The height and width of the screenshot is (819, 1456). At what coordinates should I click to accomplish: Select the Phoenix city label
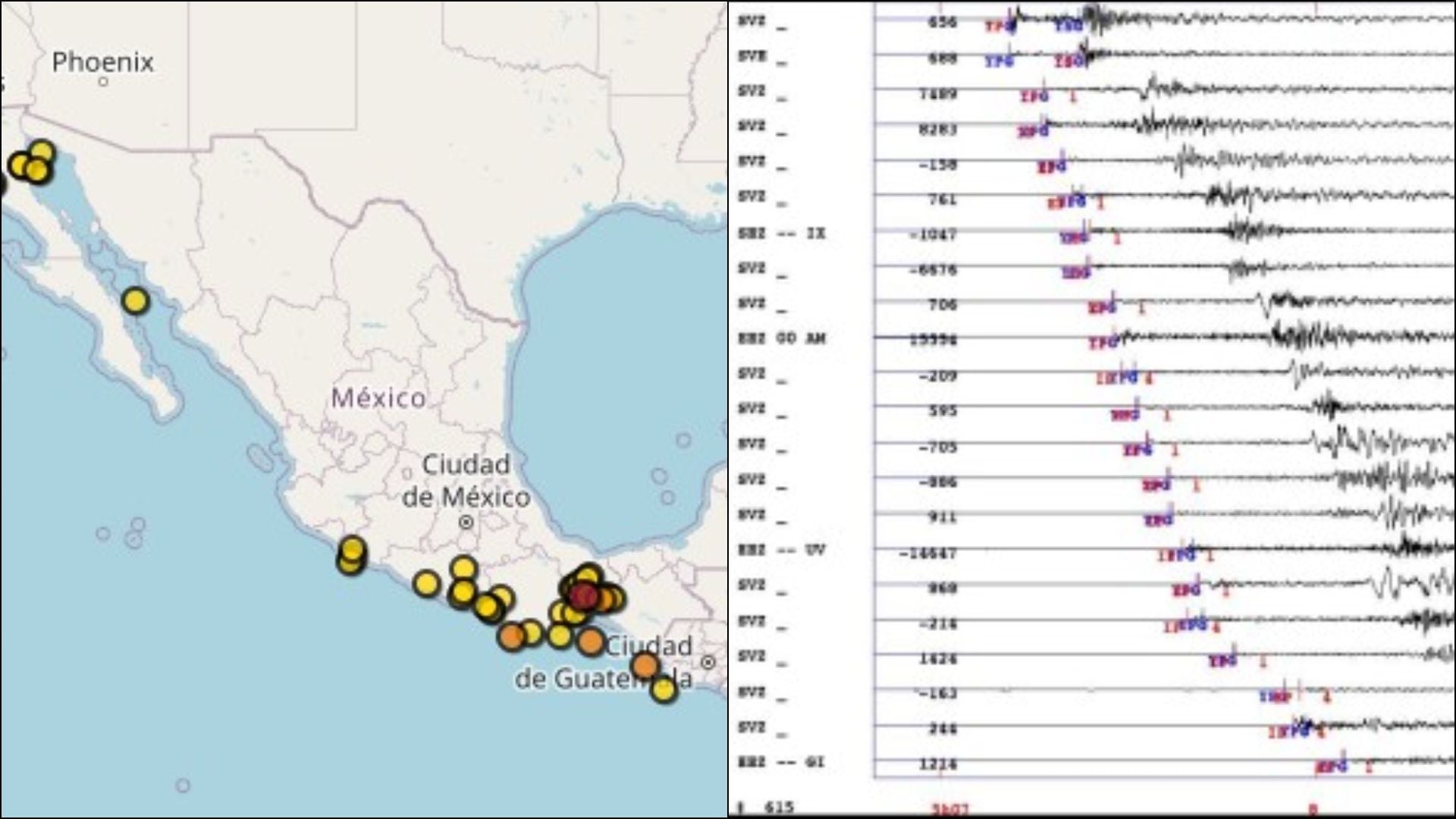click(102, 62)
